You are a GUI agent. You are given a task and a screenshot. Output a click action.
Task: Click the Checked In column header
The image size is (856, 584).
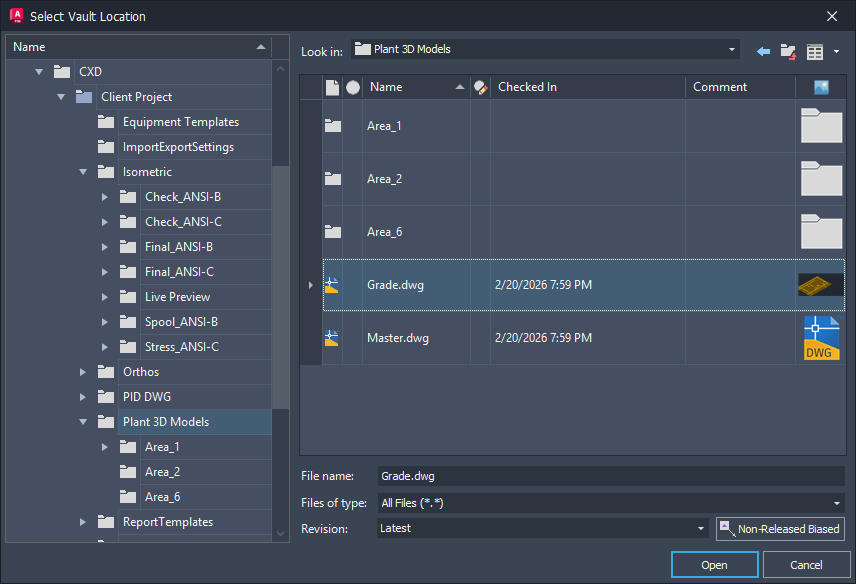pyautogui.click(x=587, y=87)
